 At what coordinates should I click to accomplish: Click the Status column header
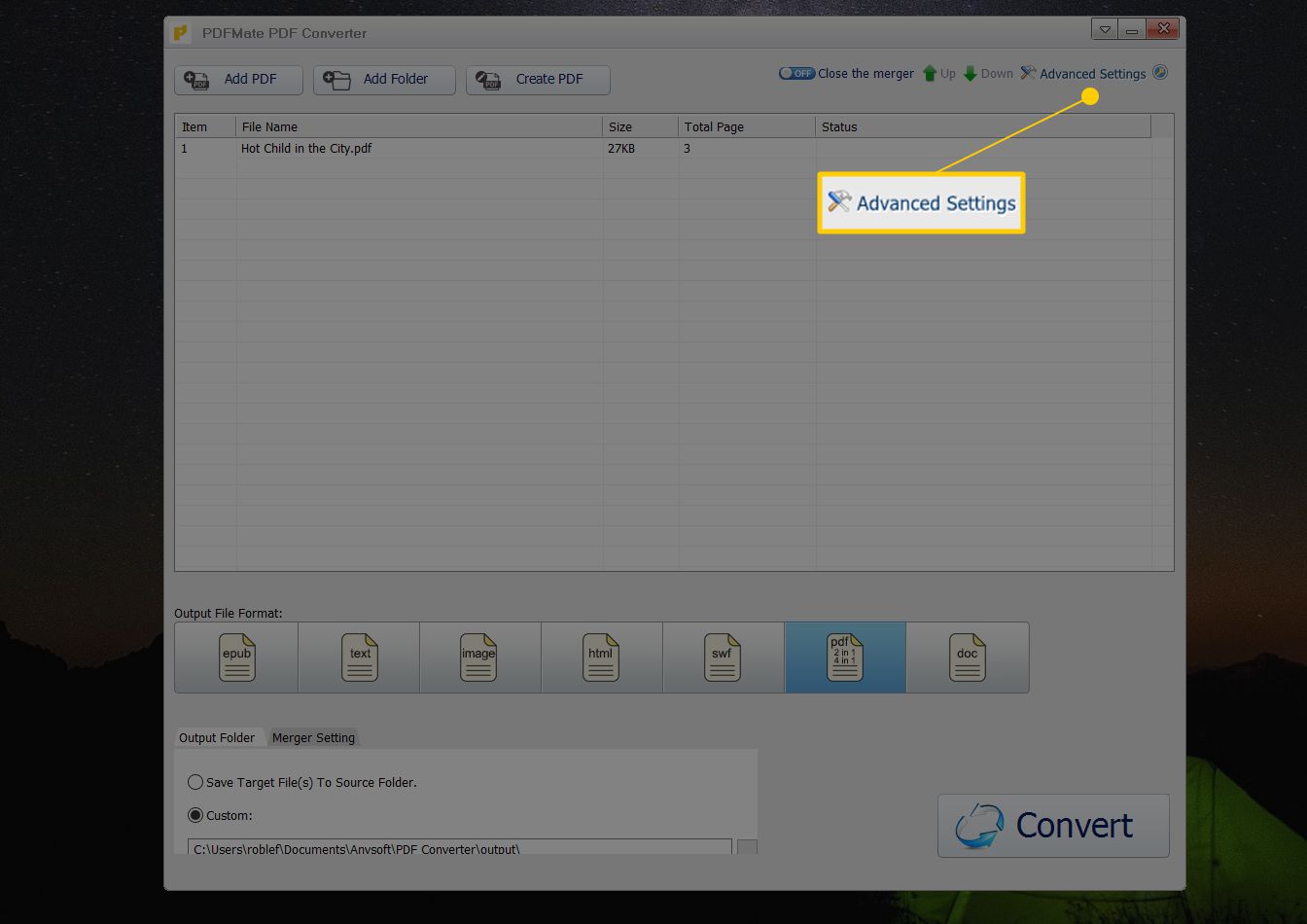tap(983, 126)
